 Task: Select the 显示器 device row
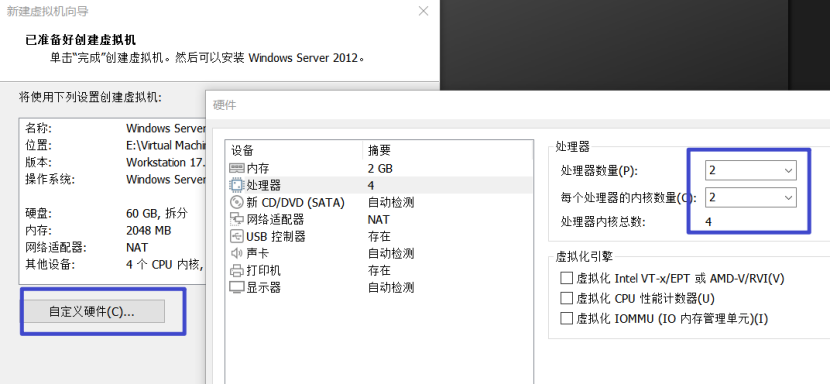click(379, 288)
